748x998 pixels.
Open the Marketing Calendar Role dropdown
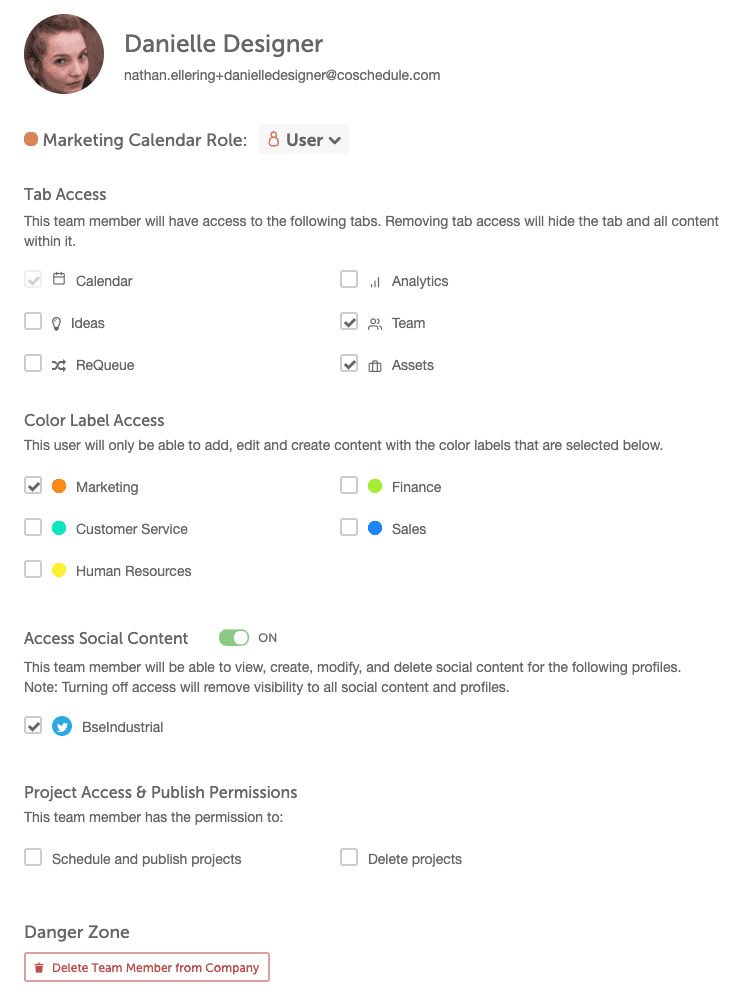[x=304, y=140]
